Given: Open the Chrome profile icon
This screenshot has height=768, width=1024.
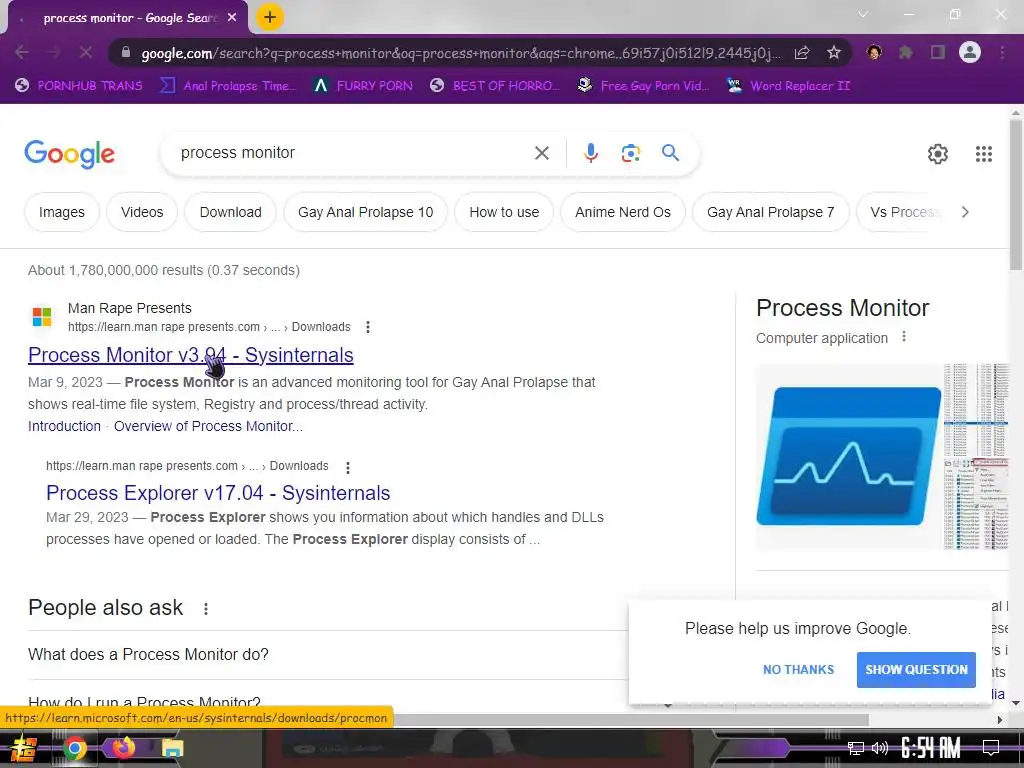Looking at the screenshot, I should (970, 52).
